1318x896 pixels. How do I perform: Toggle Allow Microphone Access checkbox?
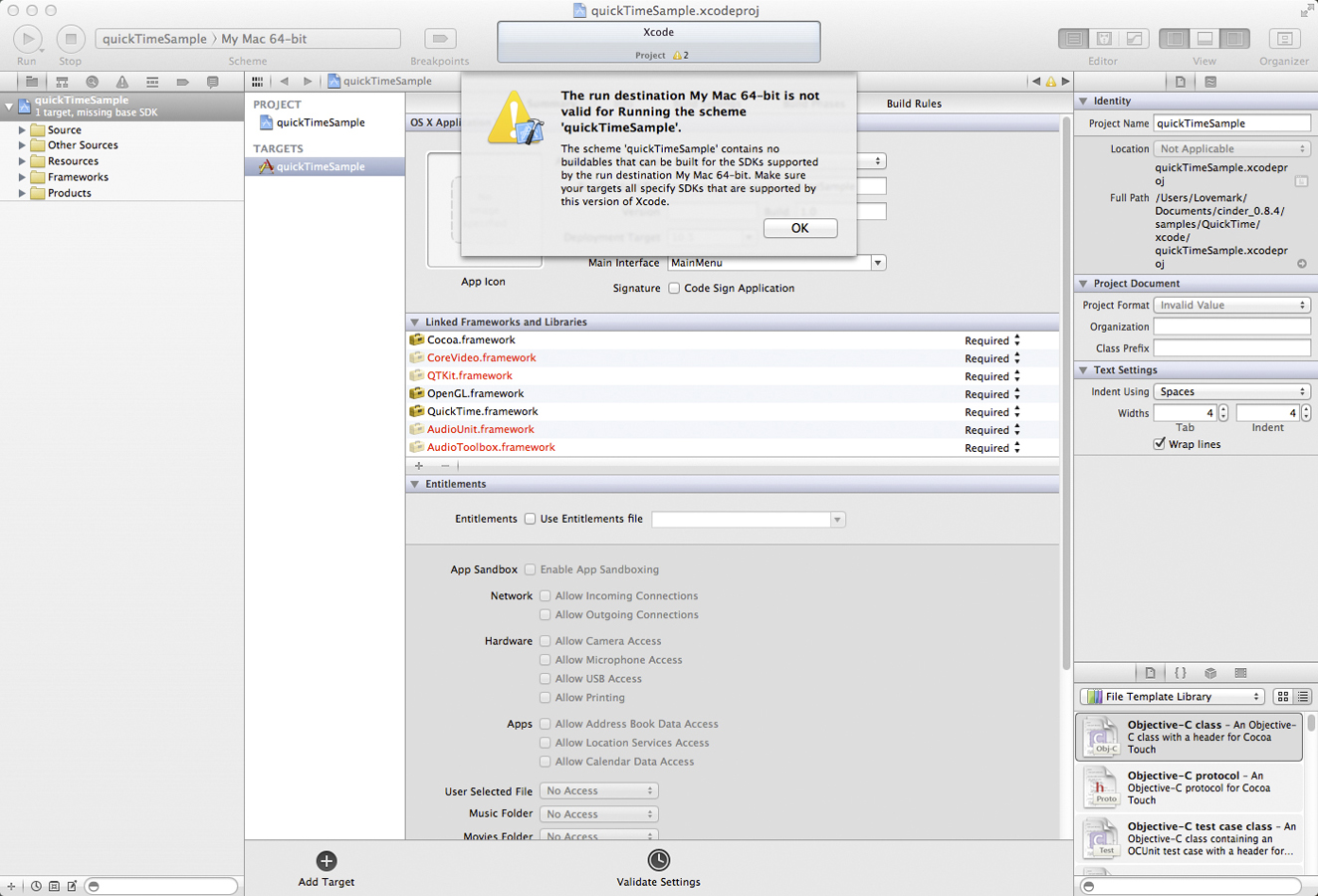545,660
